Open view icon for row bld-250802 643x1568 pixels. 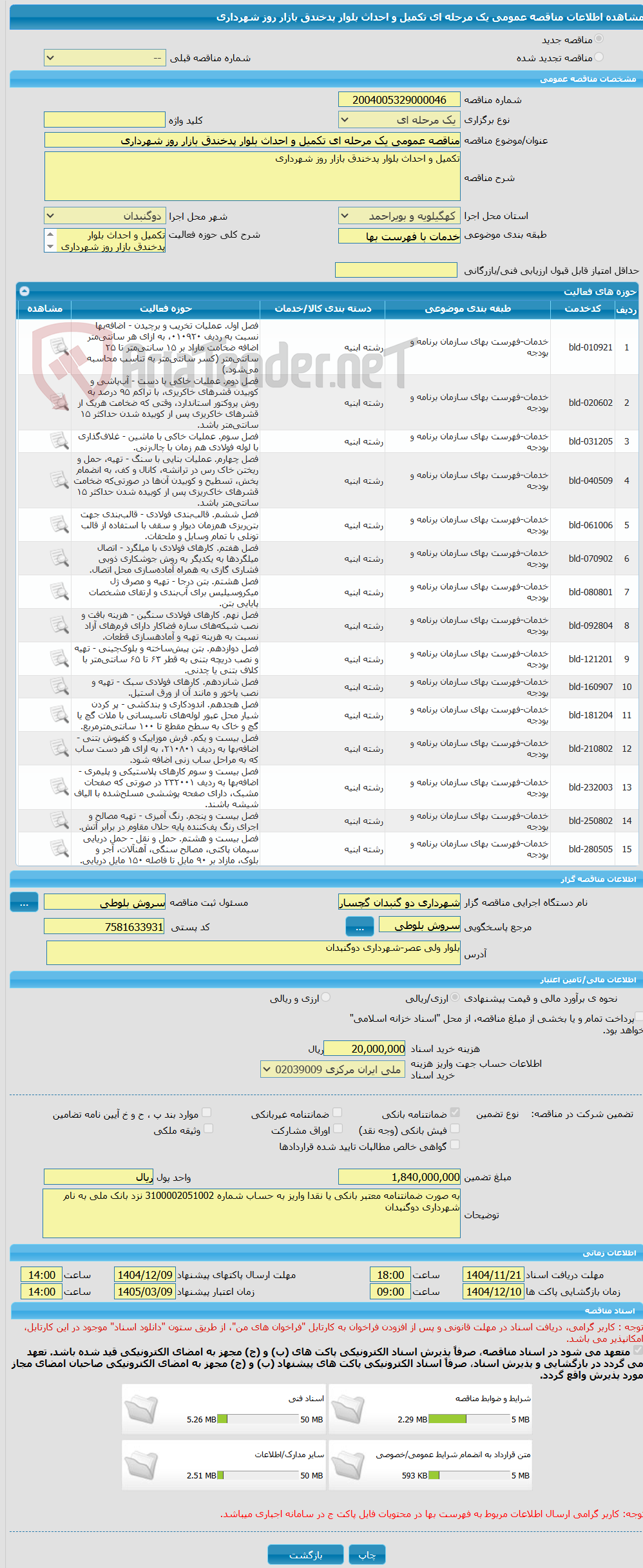pyautogui.click(x=59, y=820)
